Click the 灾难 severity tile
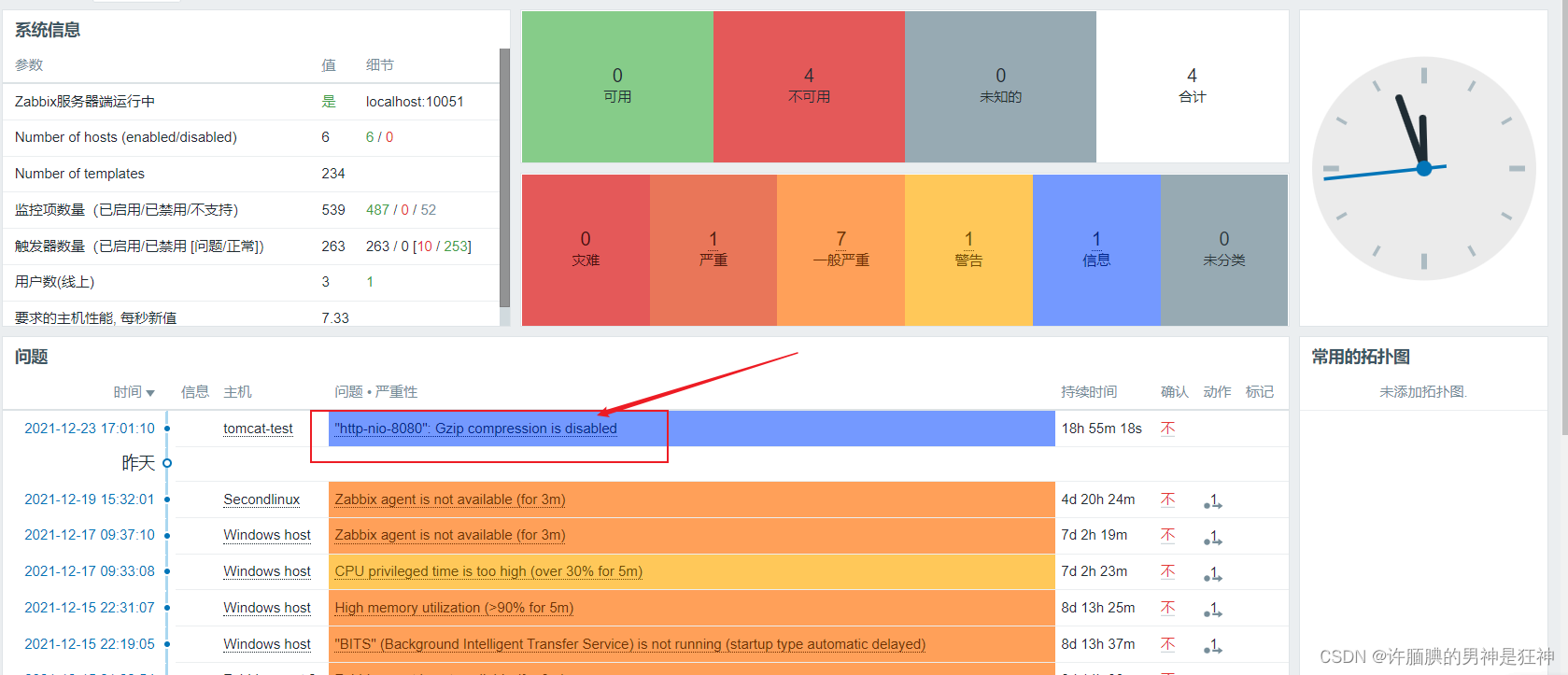 click(586, 250)
